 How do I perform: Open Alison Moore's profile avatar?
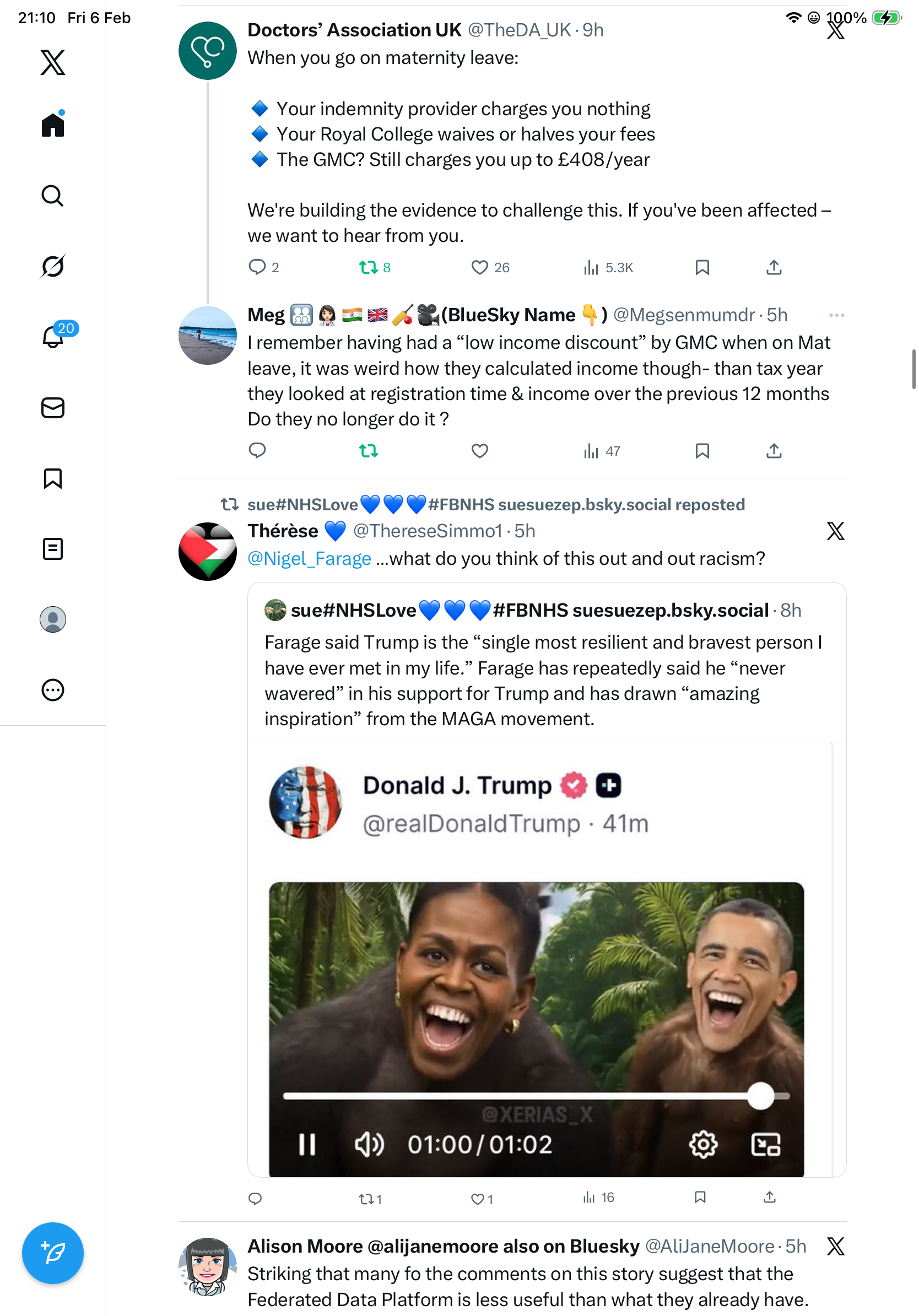tap(207, 1267)
